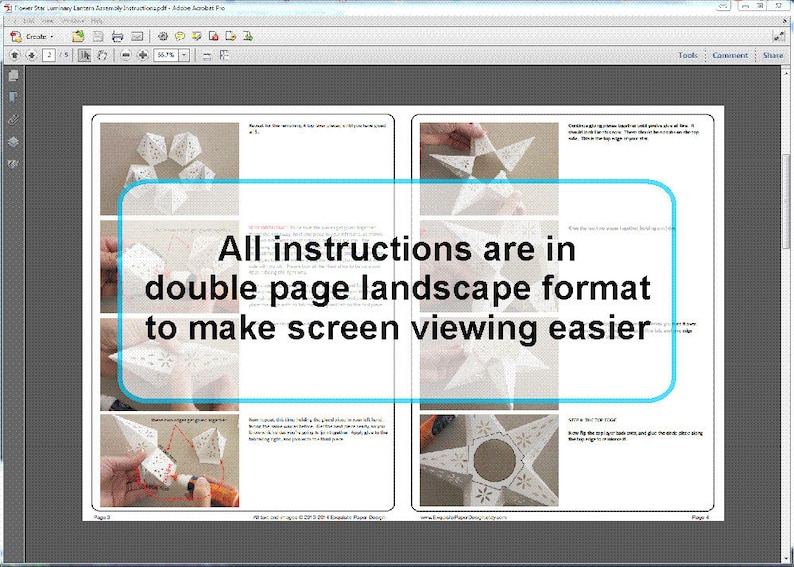794x567 pixels.
Task: Expand the zoom percentage dropdown arrow
Action: point(184,55)
